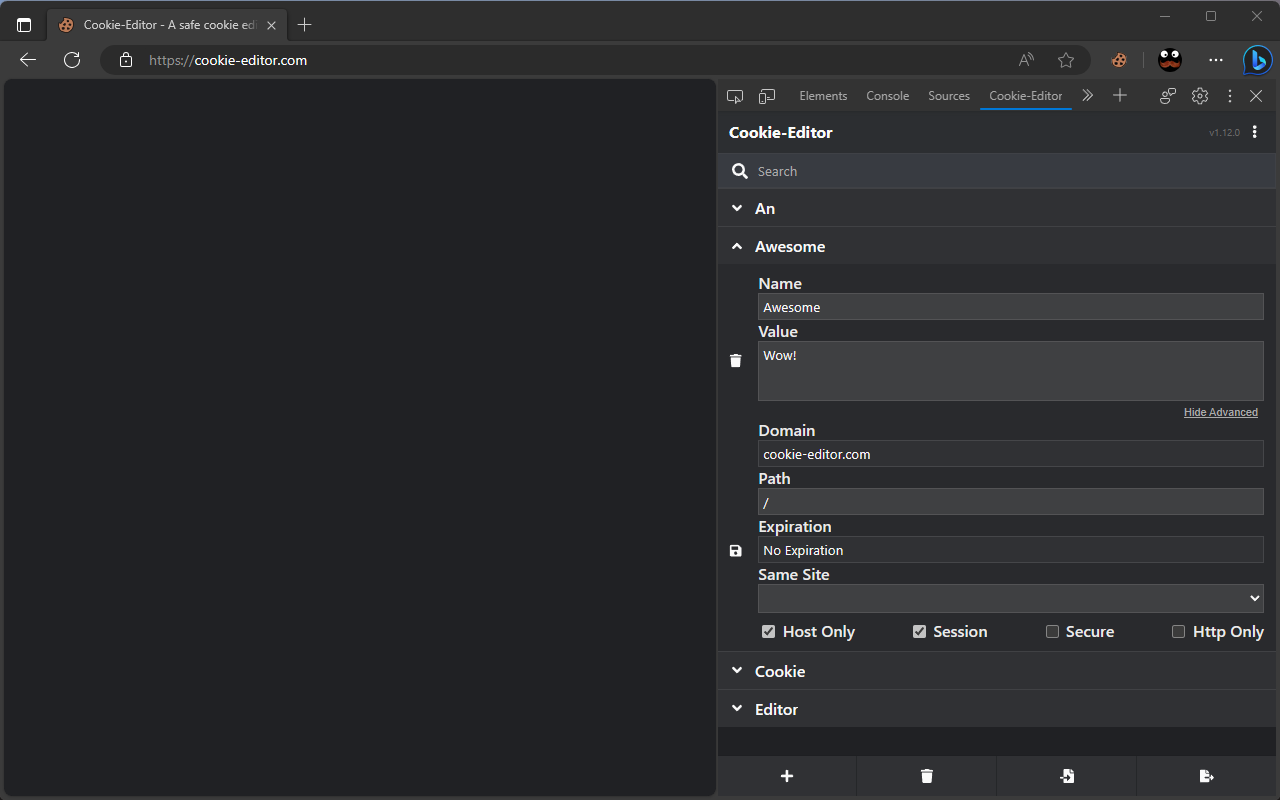Activate the inspect element tool
Viewport: 1280px width, 800px height.
pyautogui.click(x=735, y=96)
